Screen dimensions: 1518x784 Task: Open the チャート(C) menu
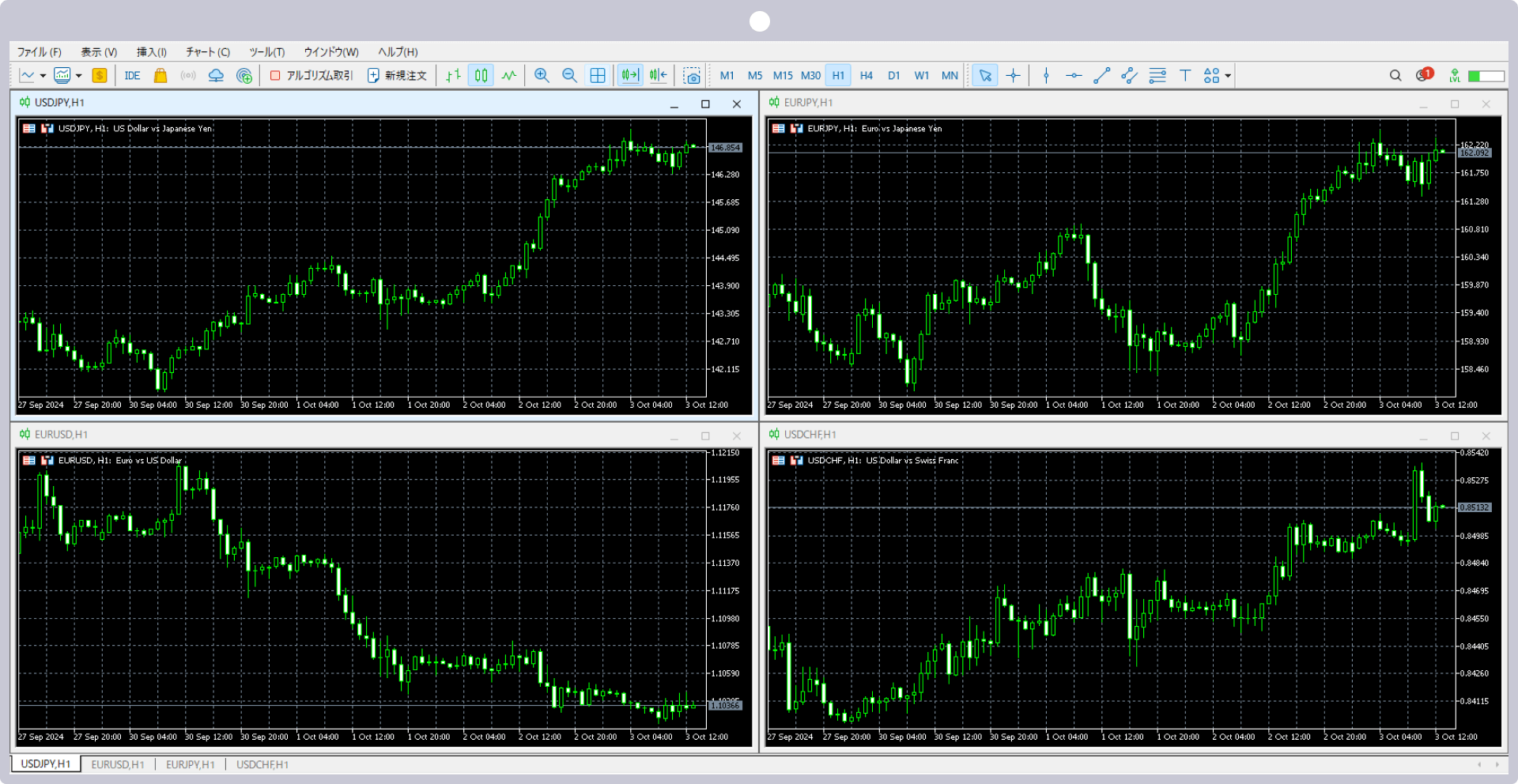pos(208,52)
